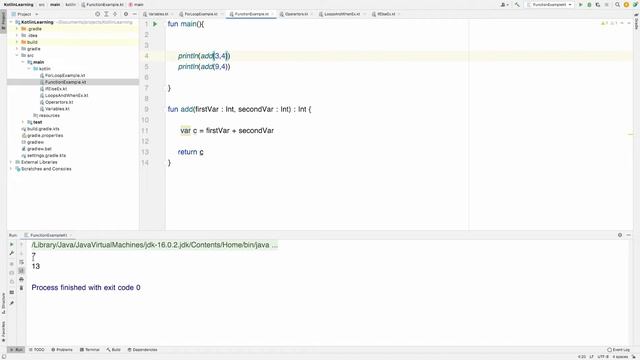Expand External Libraries arrow
This screenshot has height=360, width=640.
tap(11, 162)
